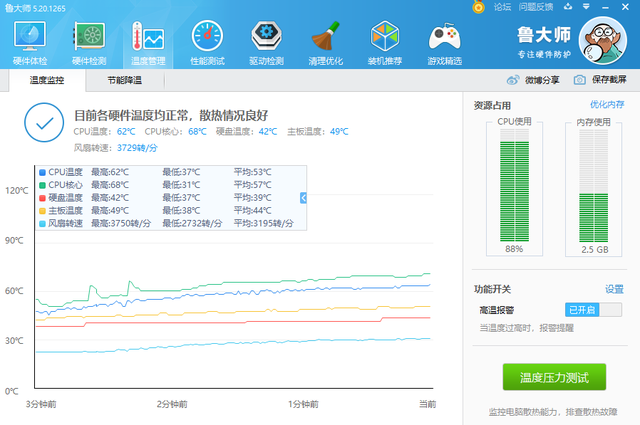Collapse the legend panel arrow
640x425 pixels.
pyautogui.click(x=303, y=198)
